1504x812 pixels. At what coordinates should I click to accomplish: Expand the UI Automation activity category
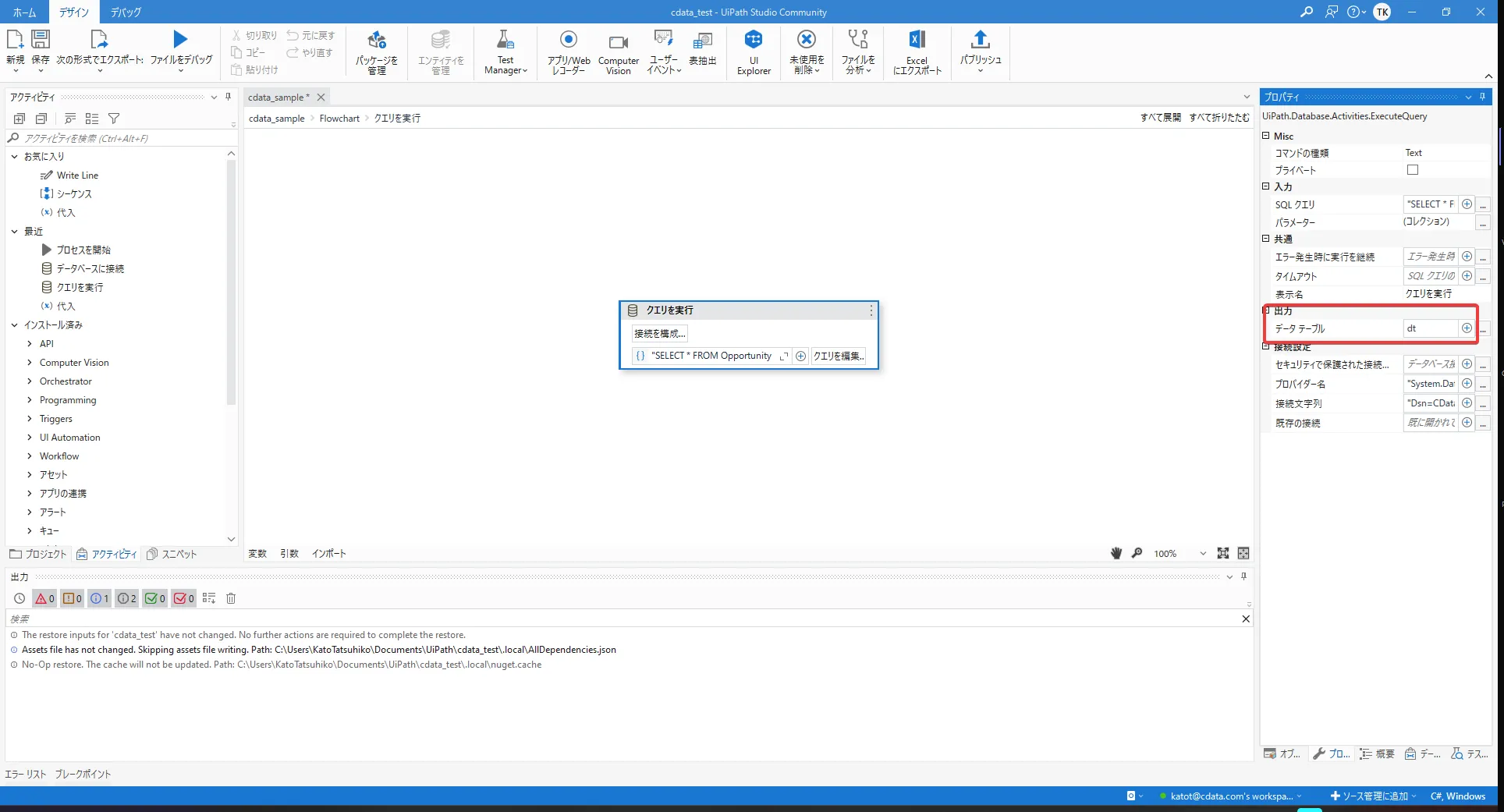coord(29,437)
